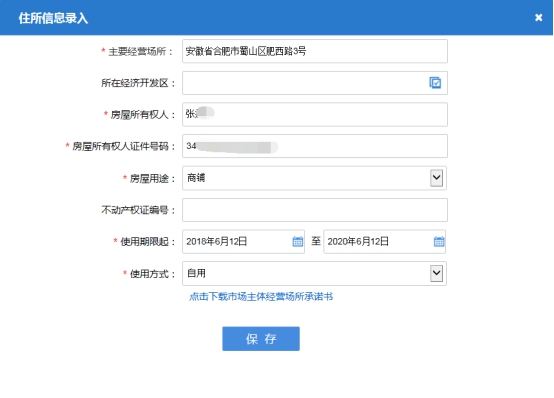Click the empty 不动产权证编号 field
The width and height of the screenshot is (554, 398).
(x=315, y=210)
